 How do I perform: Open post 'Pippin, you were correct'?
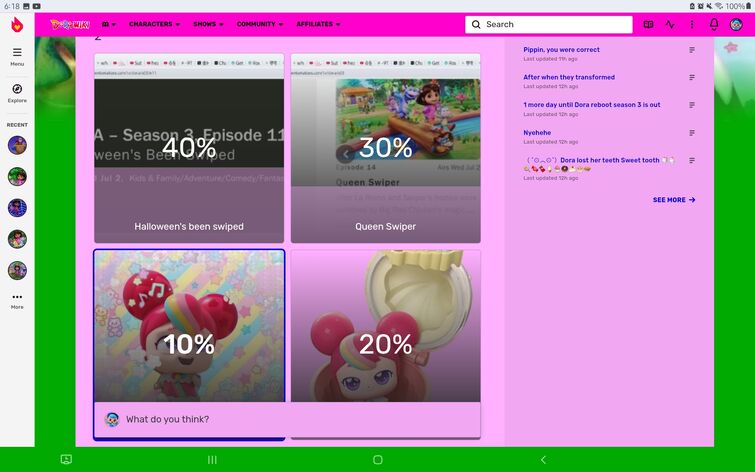point(561,50)
